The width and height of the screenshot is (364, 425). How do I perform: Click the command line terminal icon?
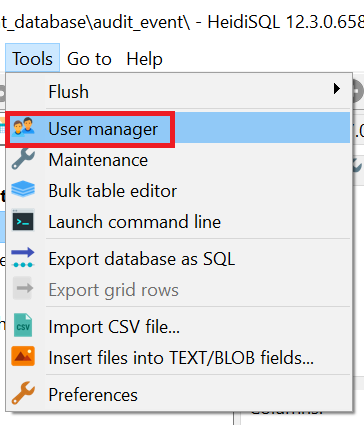(x=23, y=221)
